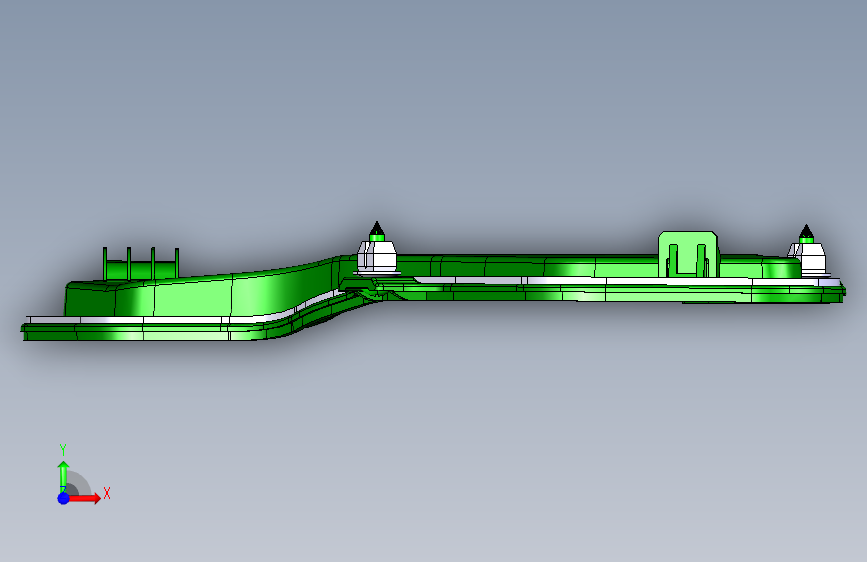Image resolution: width=867 pixels, height=562 pixels.
Task: Select the right black conical pin tip
Action: click(806, 231)
